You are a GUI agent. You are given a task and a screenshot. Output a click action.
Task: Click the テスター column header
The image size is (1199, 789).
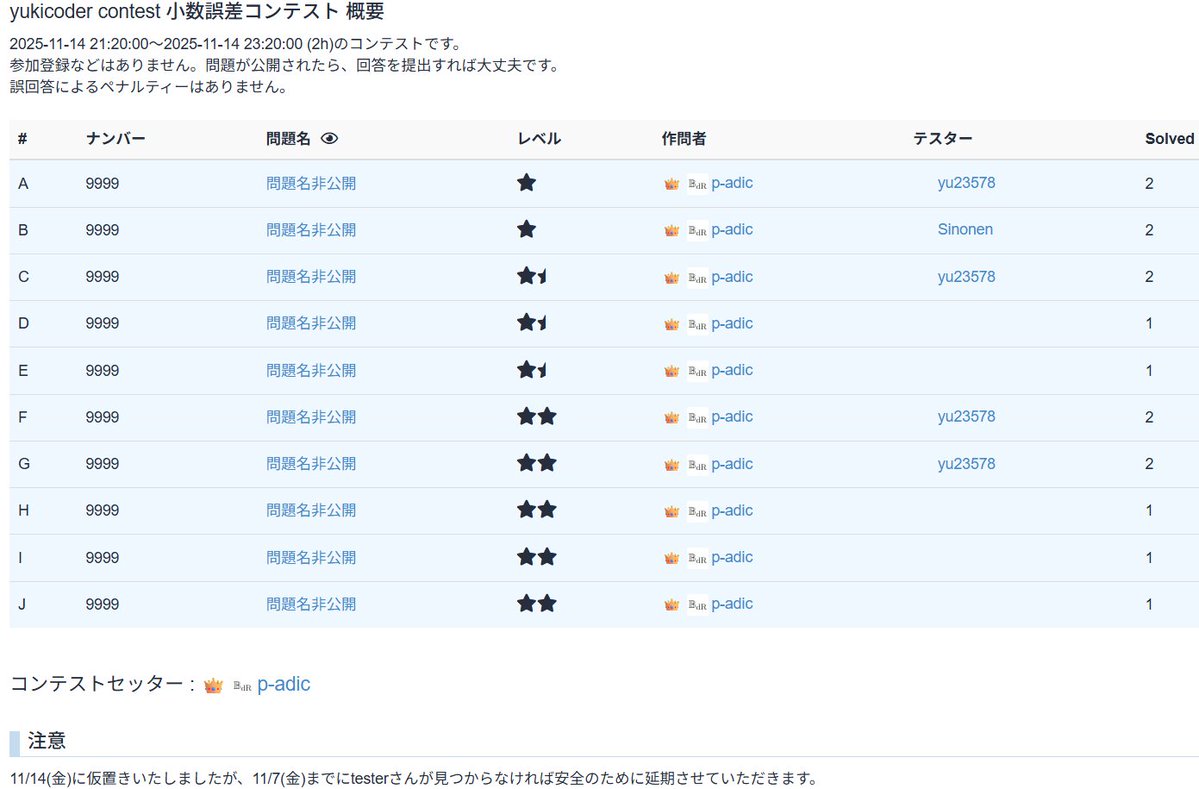tap(943, 138)
